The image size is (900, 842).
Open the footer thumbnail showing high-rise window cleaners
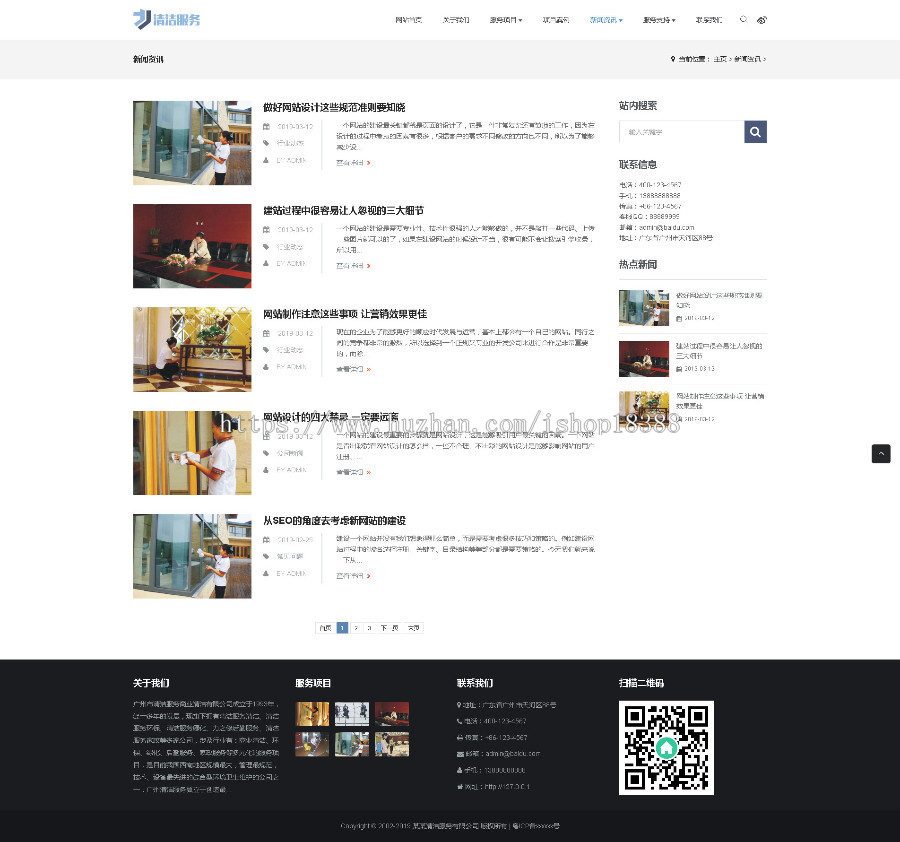[x=352, y=714]
